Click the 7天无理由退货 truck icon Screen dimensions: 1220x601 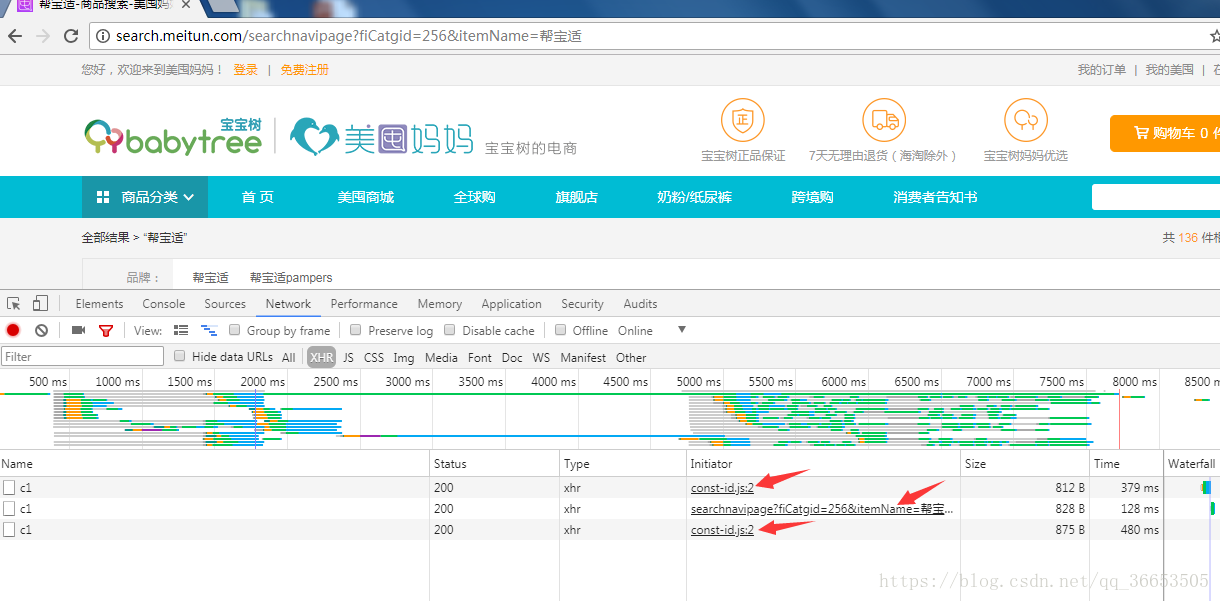click(884, 120)
